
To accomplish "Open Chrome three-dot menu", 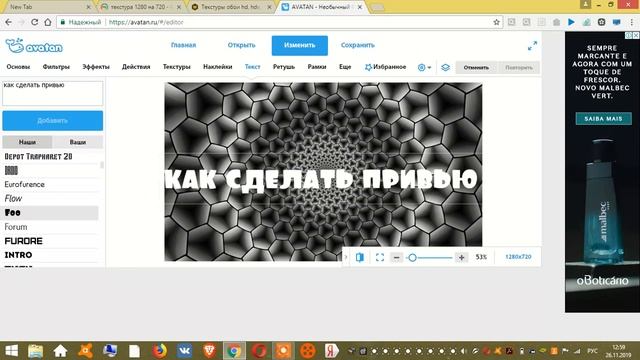I will click(x=632, y=22).
